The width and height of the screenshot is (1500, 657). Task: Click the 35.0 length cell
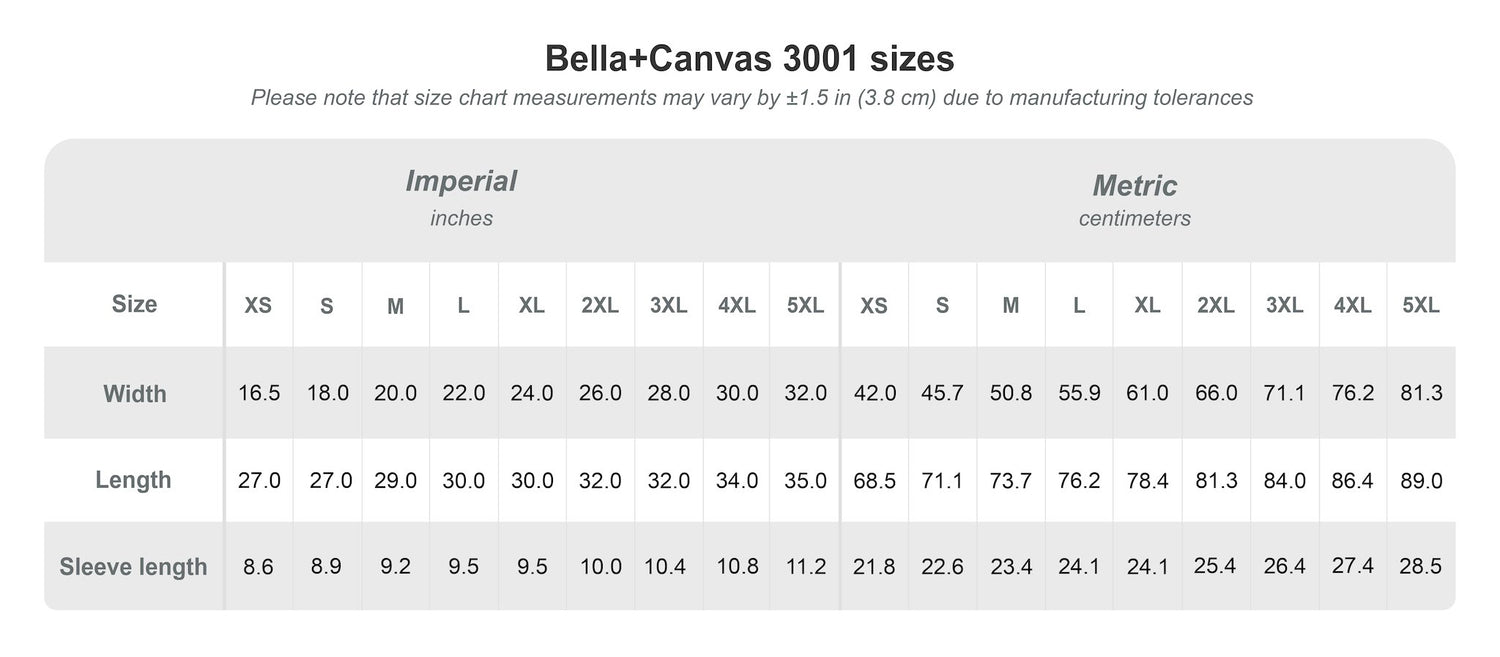(x=805, y=481)
